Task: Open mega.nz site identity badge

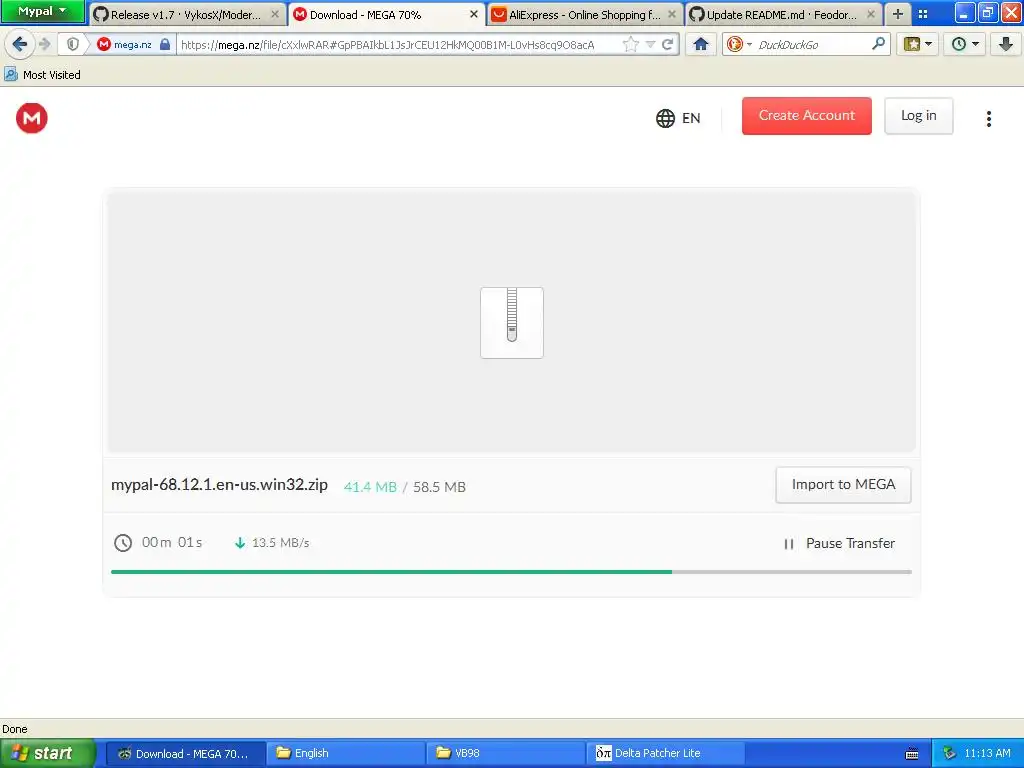Action: [125, 44]
